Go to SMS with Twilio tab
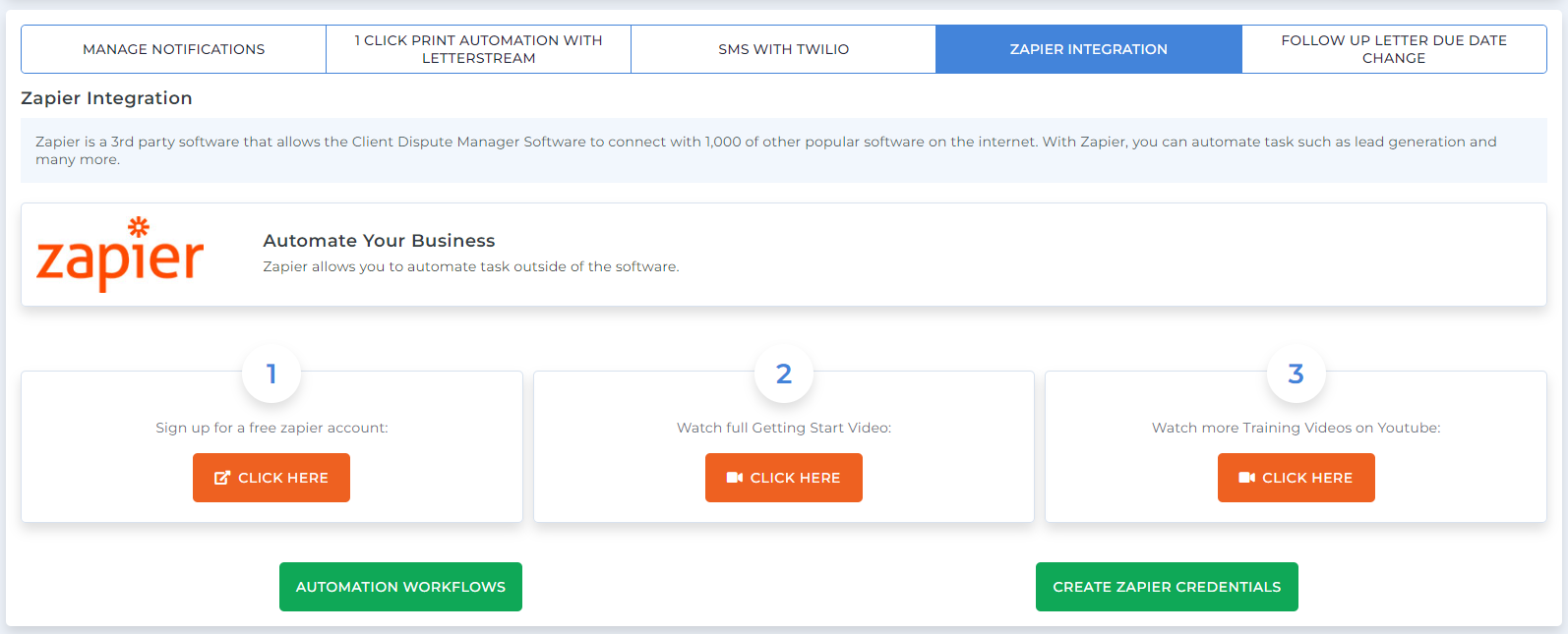This screenshot has width=1568, height=634. point(783,49)
